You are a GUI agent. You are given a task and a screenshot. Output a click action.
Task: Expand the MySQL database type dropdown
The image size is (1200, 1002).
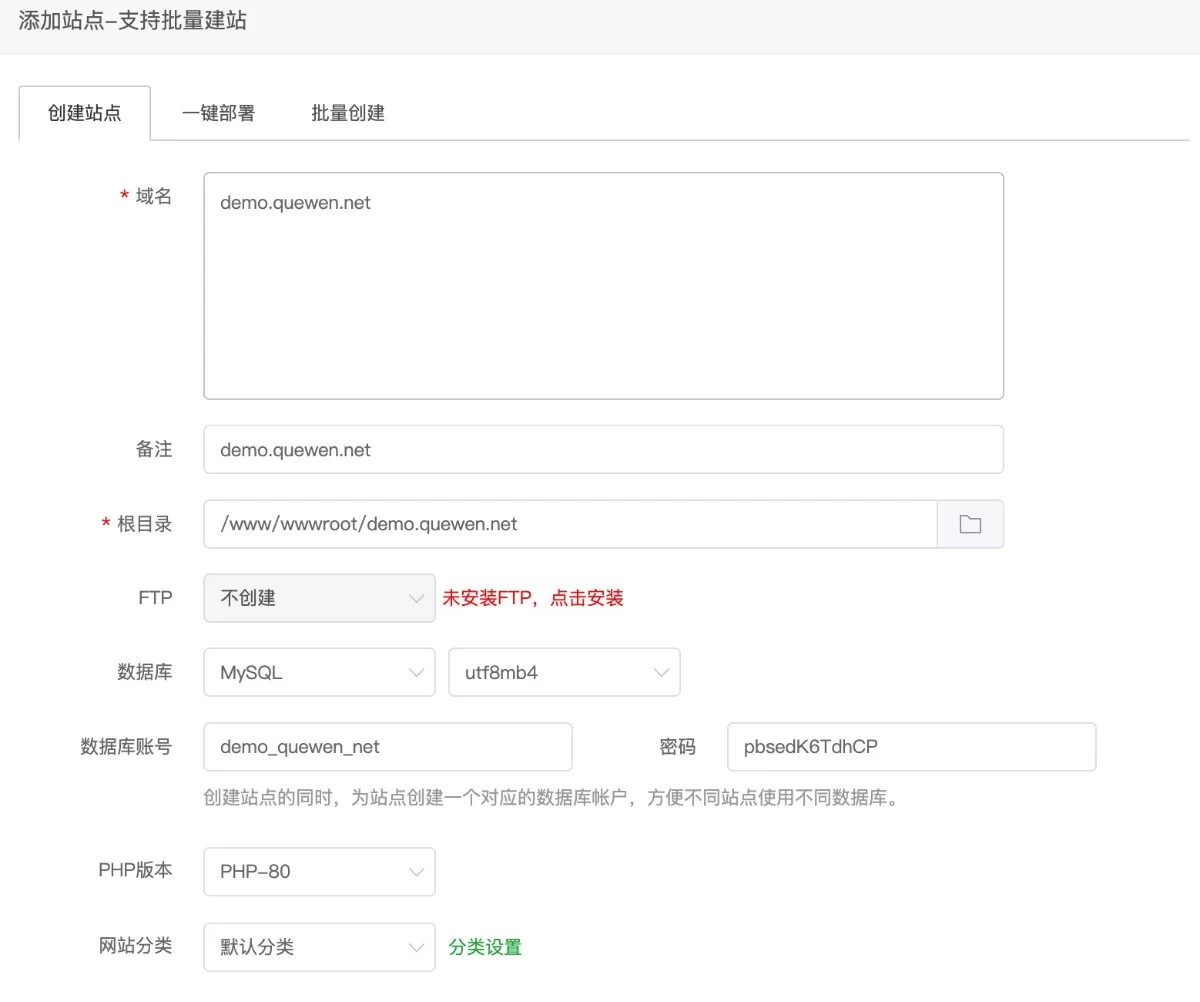click(319, 673)
